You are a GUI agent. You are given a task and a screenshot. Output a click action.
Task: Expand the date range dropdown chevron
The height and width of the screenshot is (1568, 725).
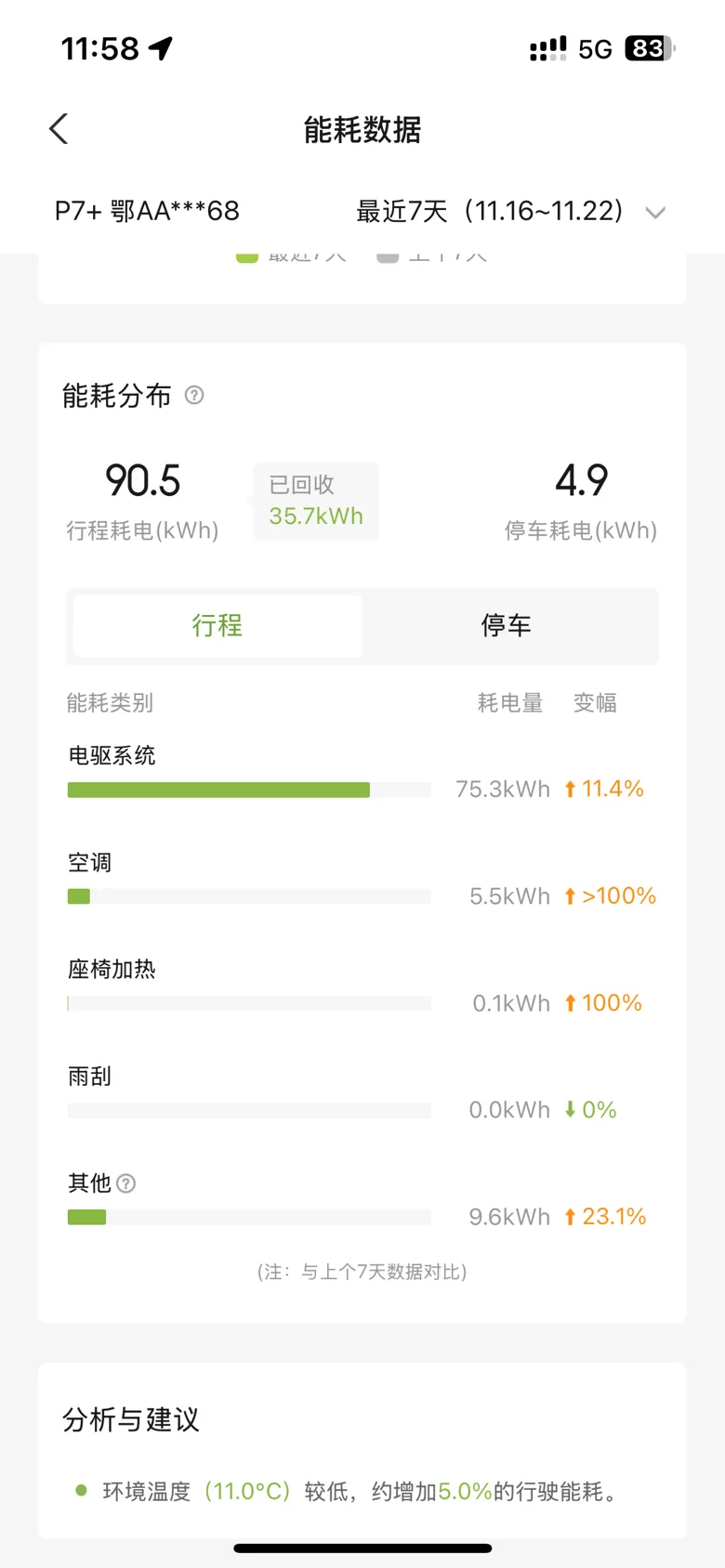click(x=655, y=213)
